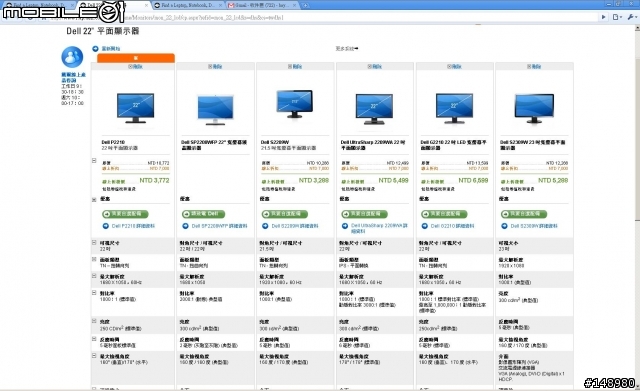Remove the Dell G2210 column via 移除
Screen dimensions: 640x391
454,67
